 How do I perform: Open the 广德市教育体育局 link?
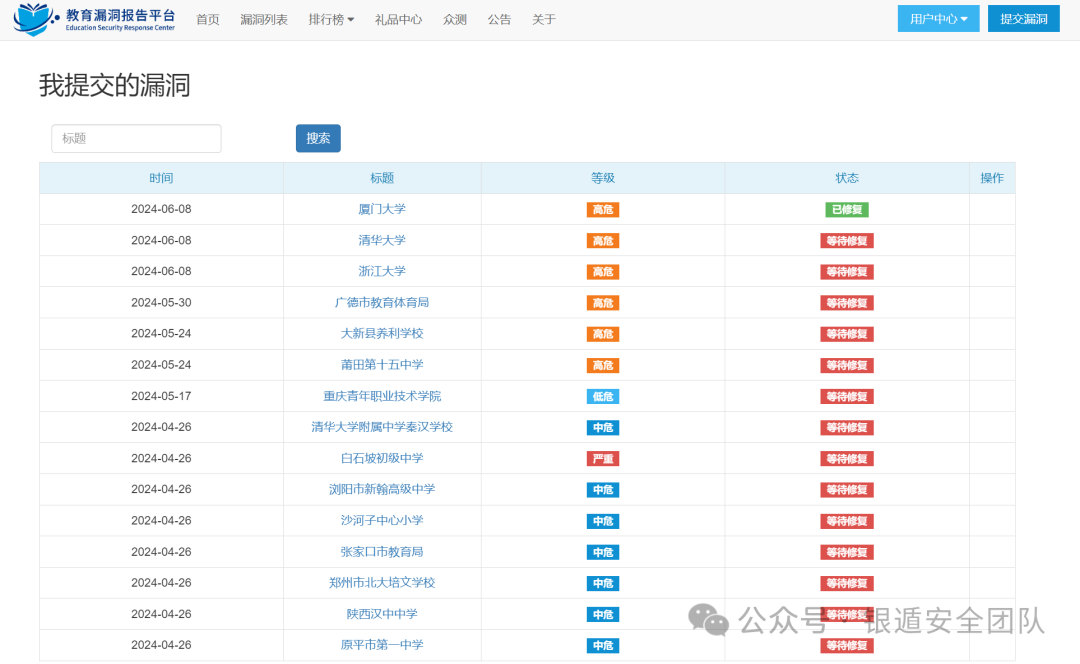click(382, 302)
